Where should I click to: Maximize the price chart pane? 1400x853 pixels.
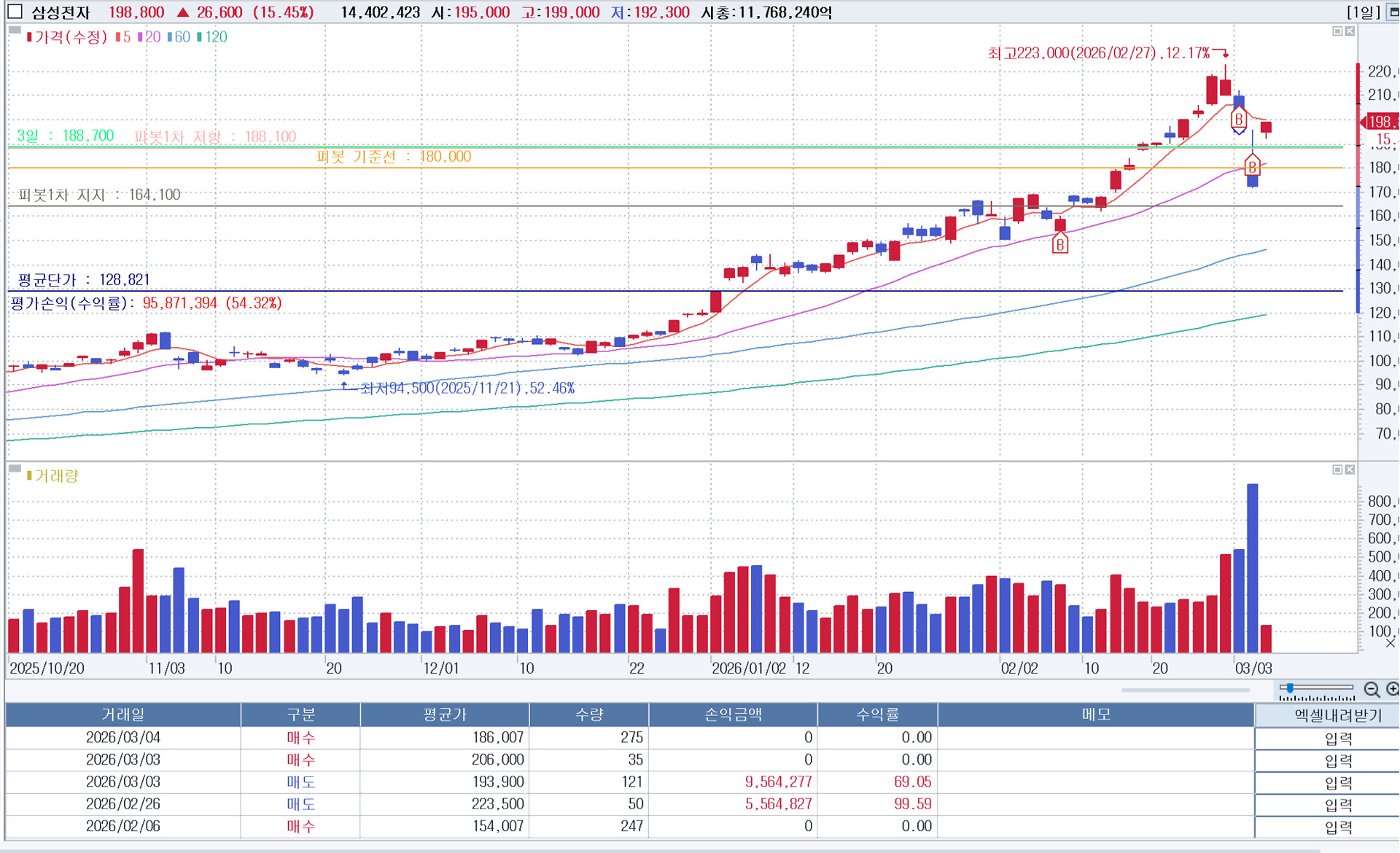(x=1337, y=31)
